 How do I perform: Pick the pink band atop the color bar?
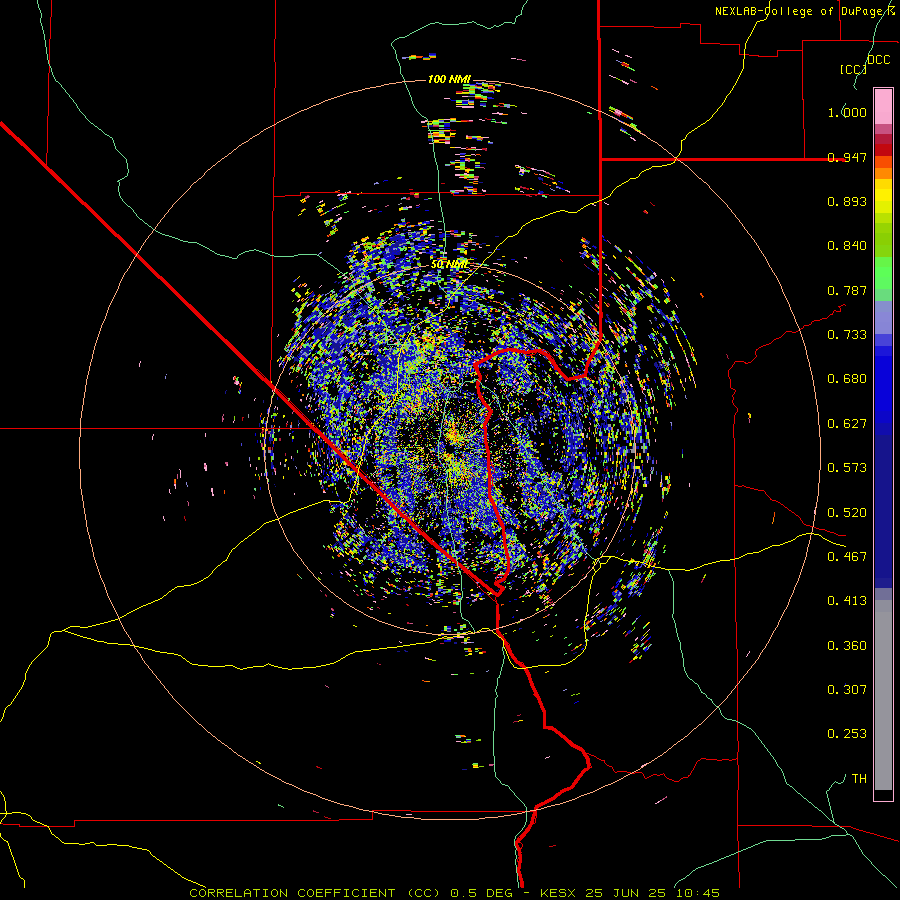[x=883, y=106]
